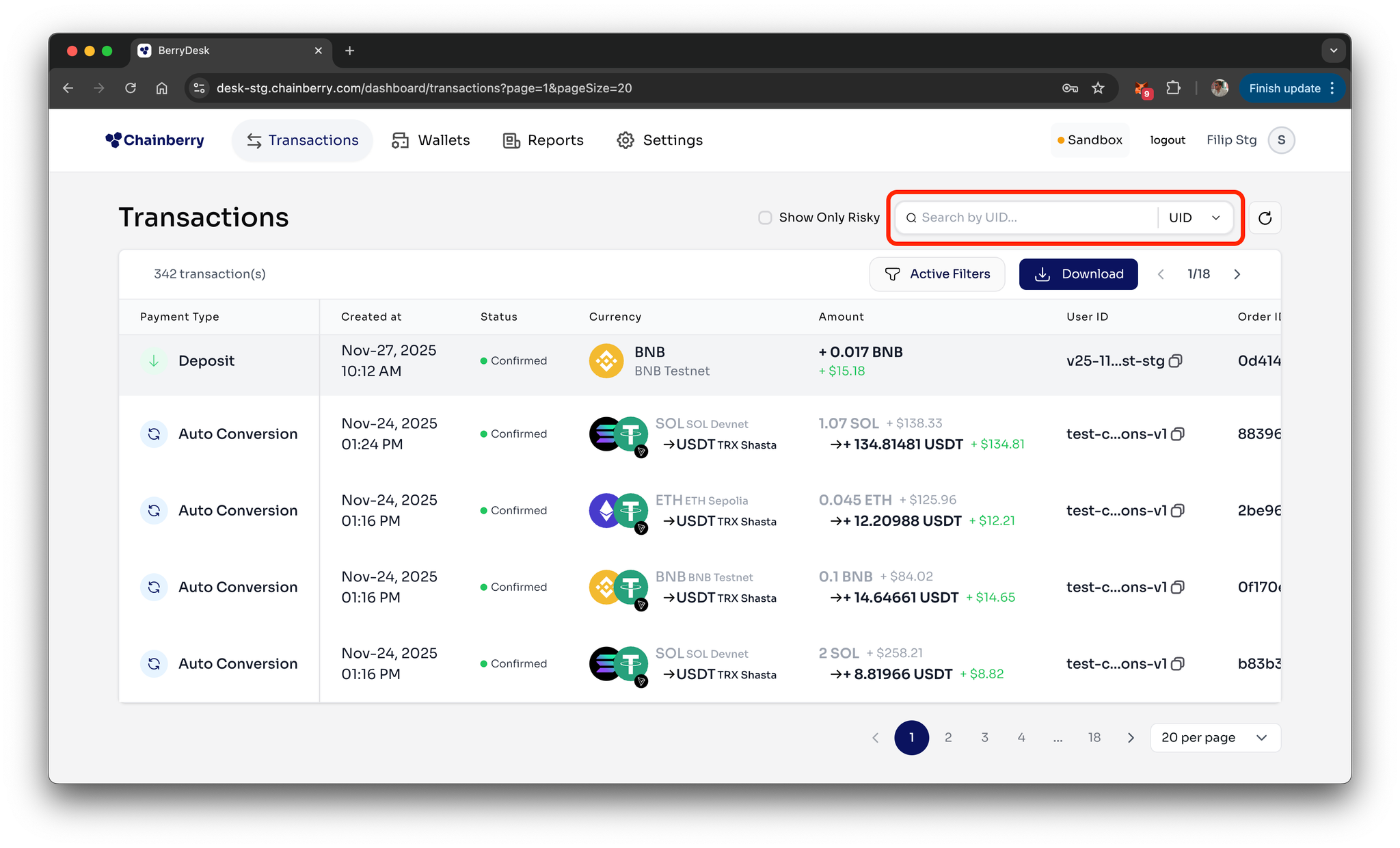Image resolution: width=1400 pixels, height=848 pixels.
Task: Open Active Filters
Action: pyautogui.click(x=937, y=274)
